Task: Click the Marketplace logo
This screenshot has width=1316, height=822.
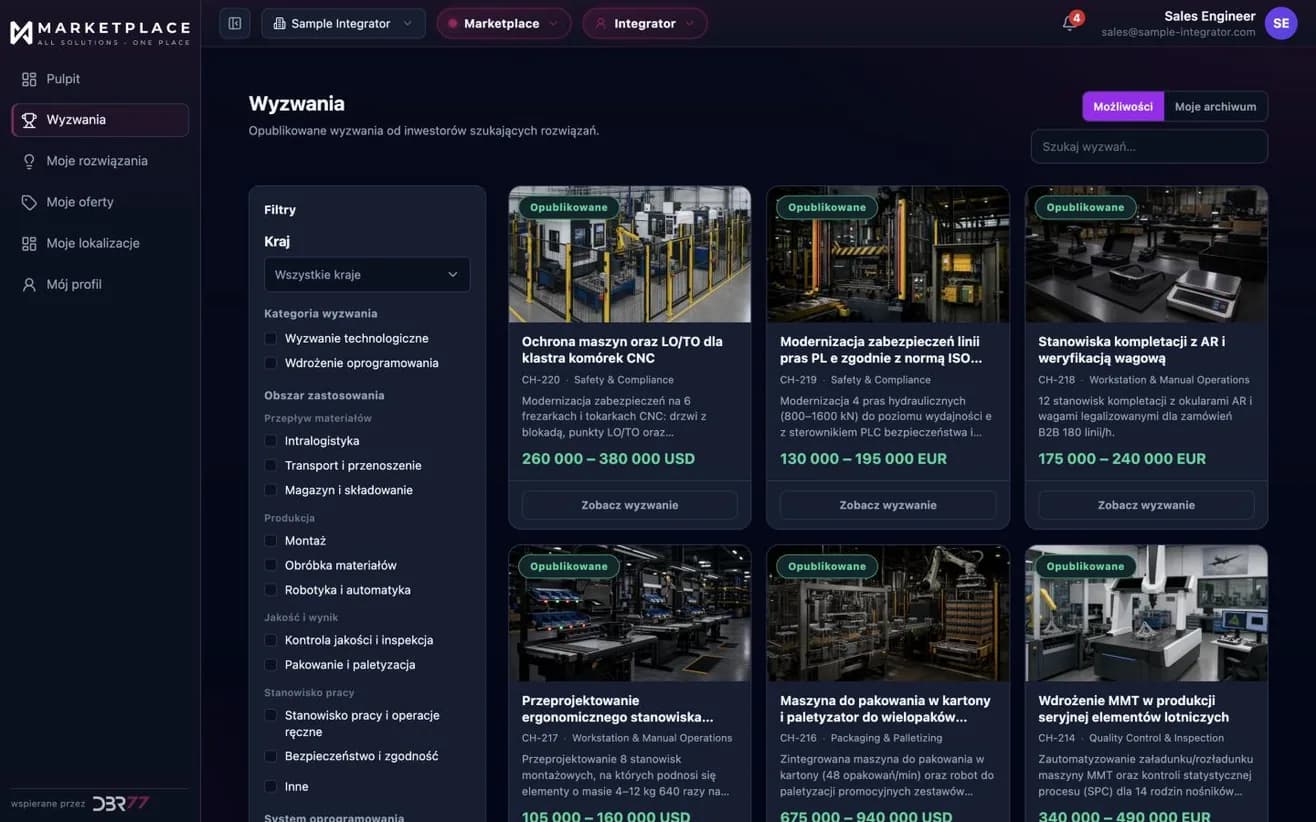Action: [x=100, y=32]
